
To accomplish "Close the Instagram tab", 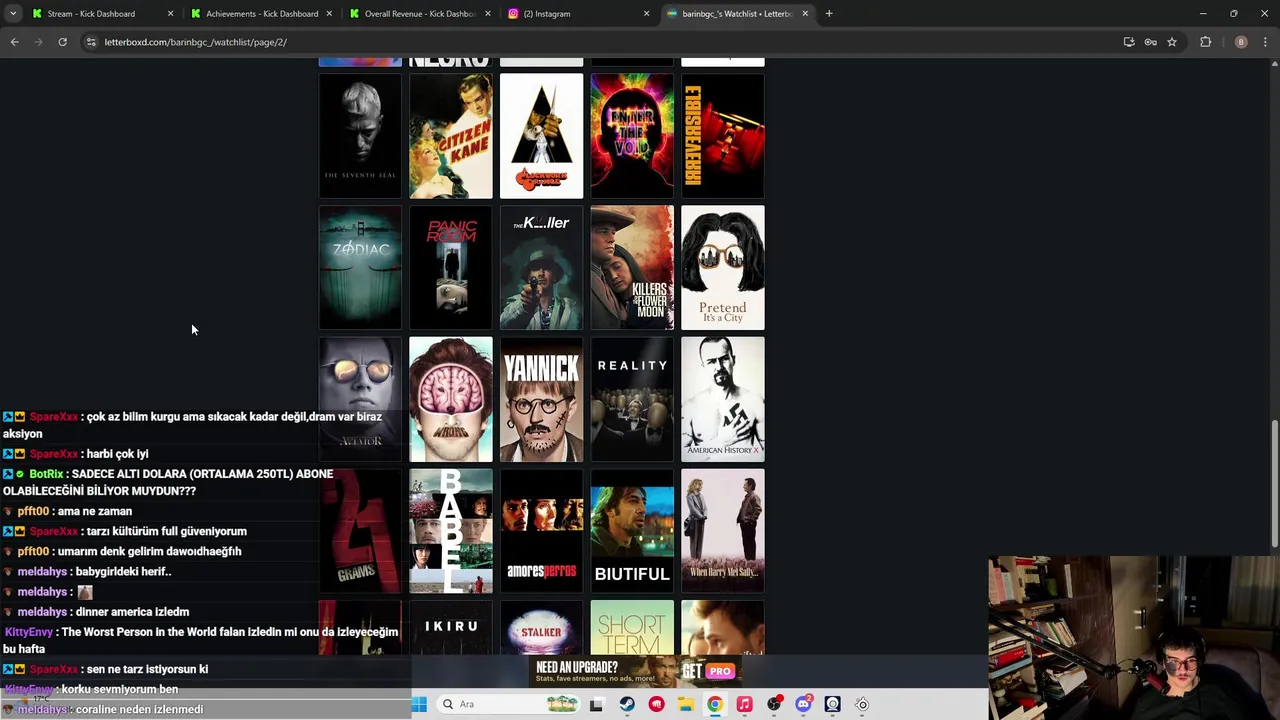I will coord(646,14).
